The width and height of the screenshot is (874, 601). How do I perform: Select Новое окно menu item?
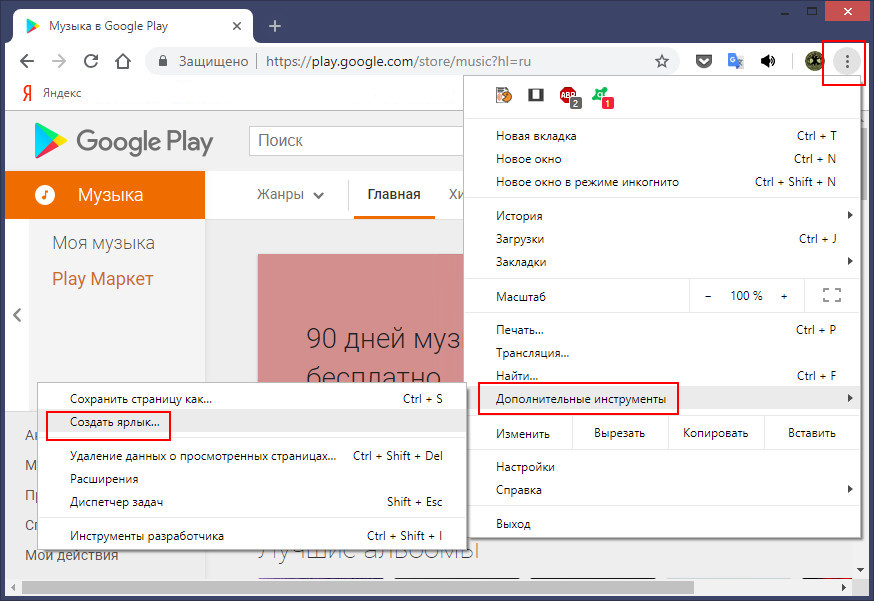[x=662, y=159]
